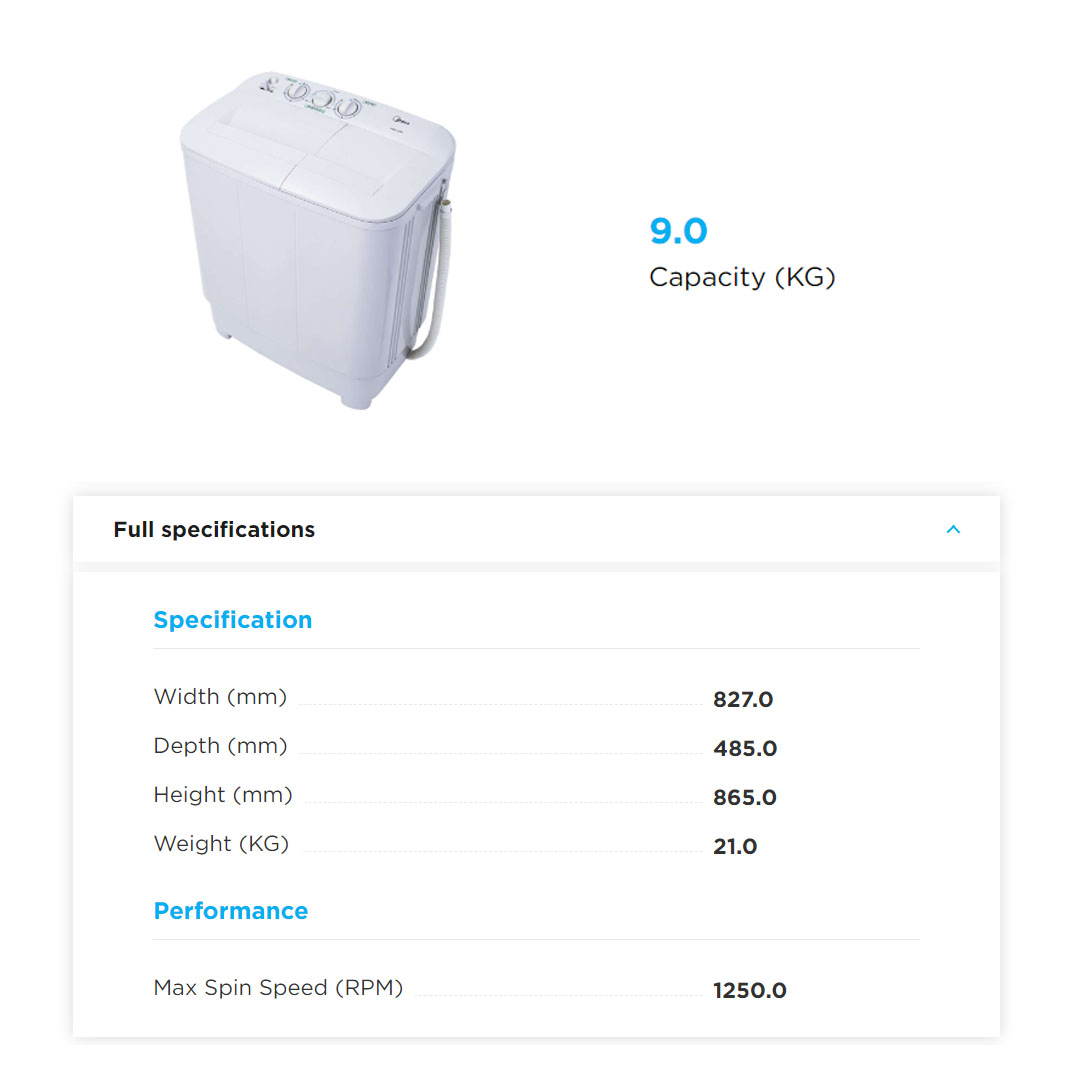Click the 827.0 width value

tap(743, 700)
